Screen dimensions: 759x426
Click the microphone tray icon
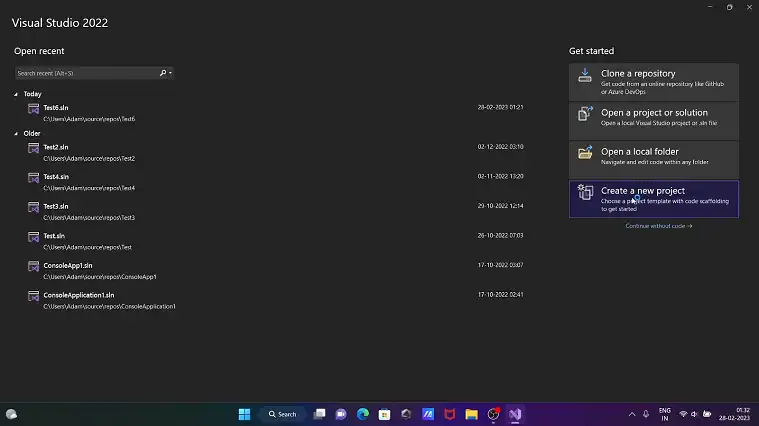(x=646, y=414)
